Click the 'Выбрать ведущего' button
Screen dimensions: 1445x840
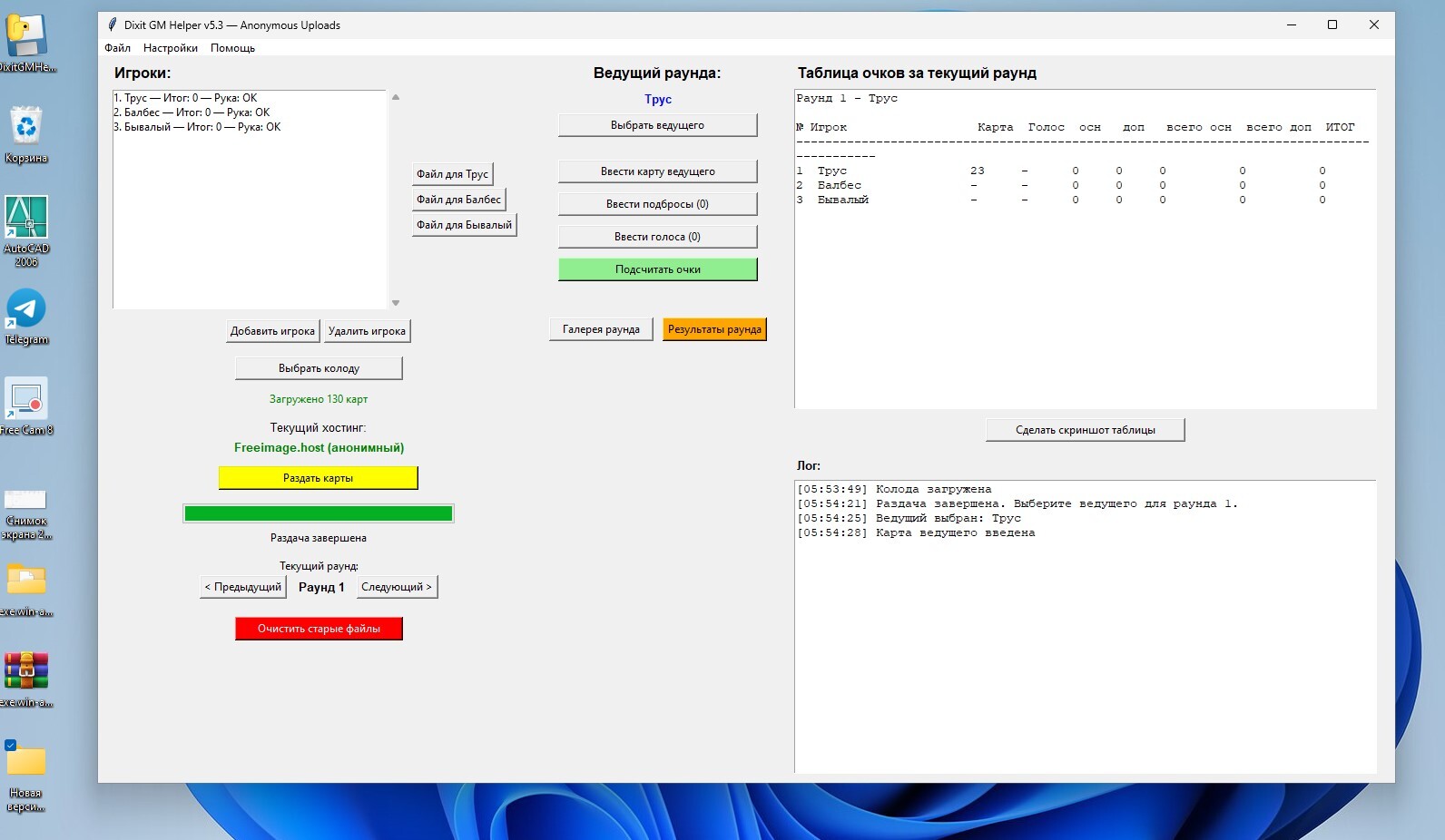click(657, 125)
